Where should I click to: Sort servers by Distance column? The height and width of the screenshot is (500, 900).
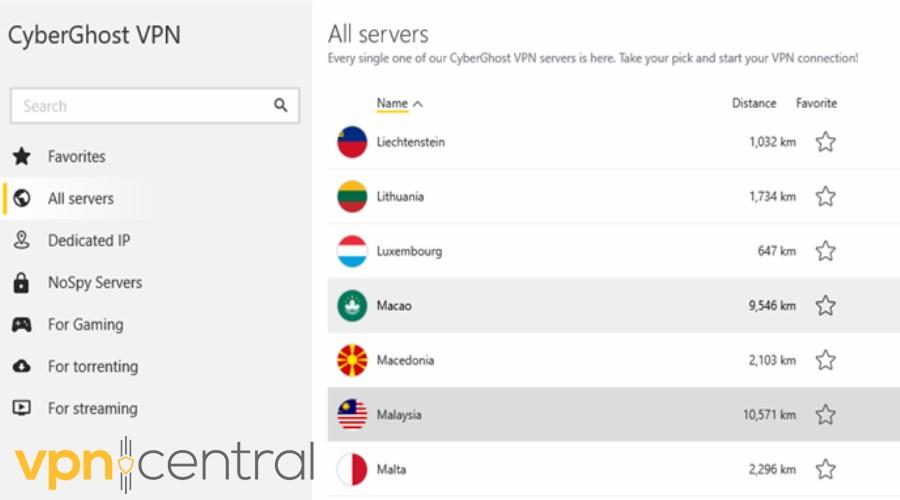pos(754,103)
